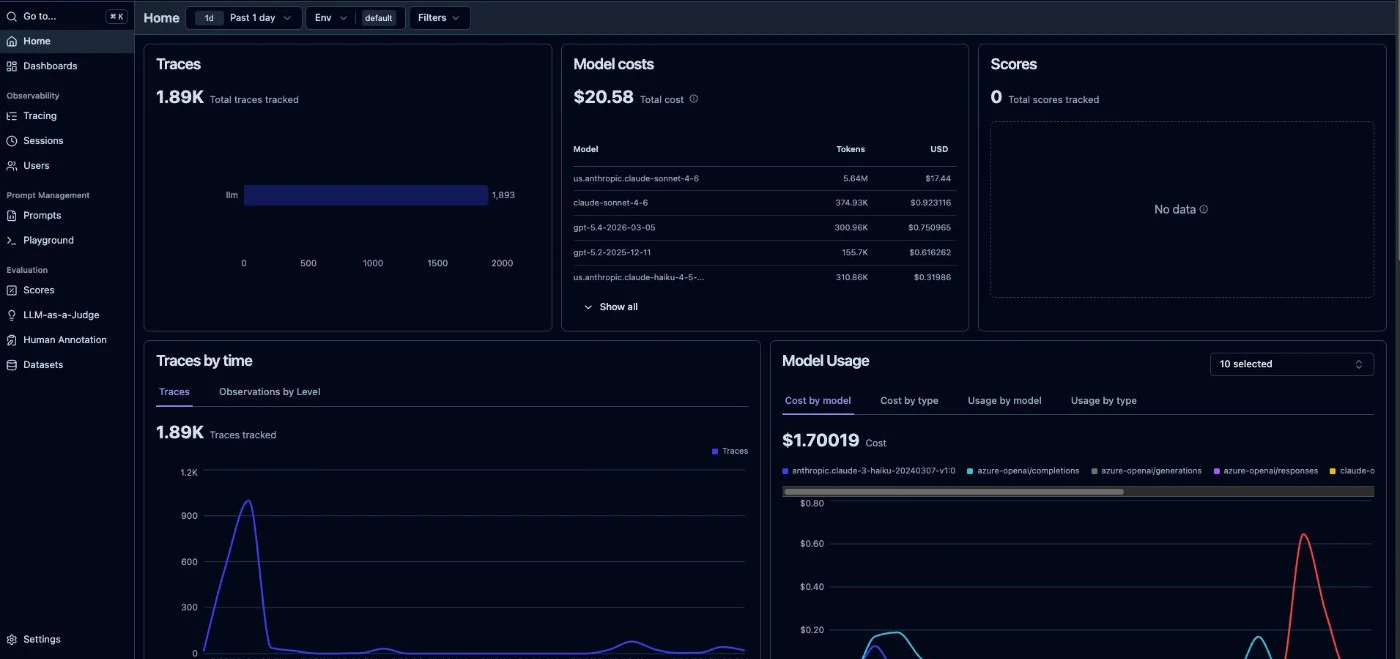This screenshot has height=659, width=1400.
Task: Open Dashboards from the sidebar
Action: click(x=67, y=66)
